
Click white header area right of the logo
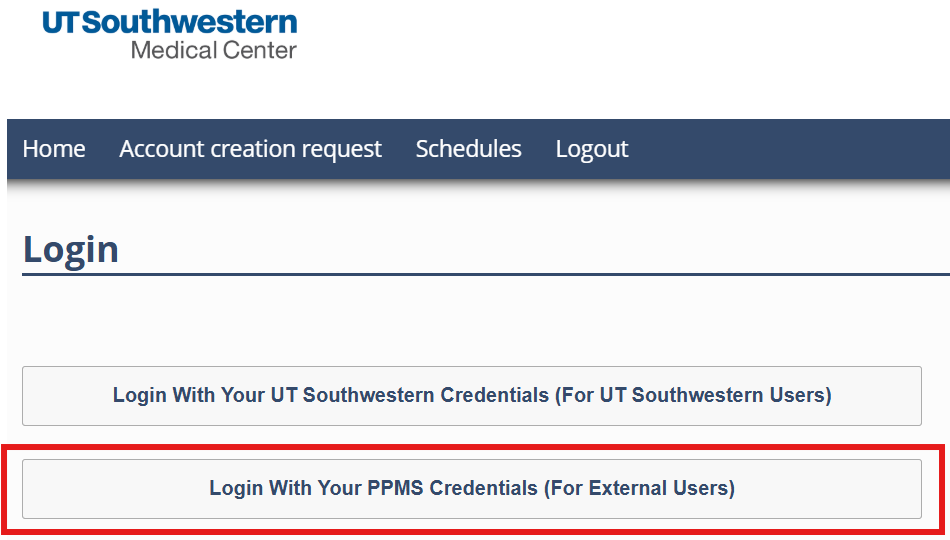click(x=620, y=55)
